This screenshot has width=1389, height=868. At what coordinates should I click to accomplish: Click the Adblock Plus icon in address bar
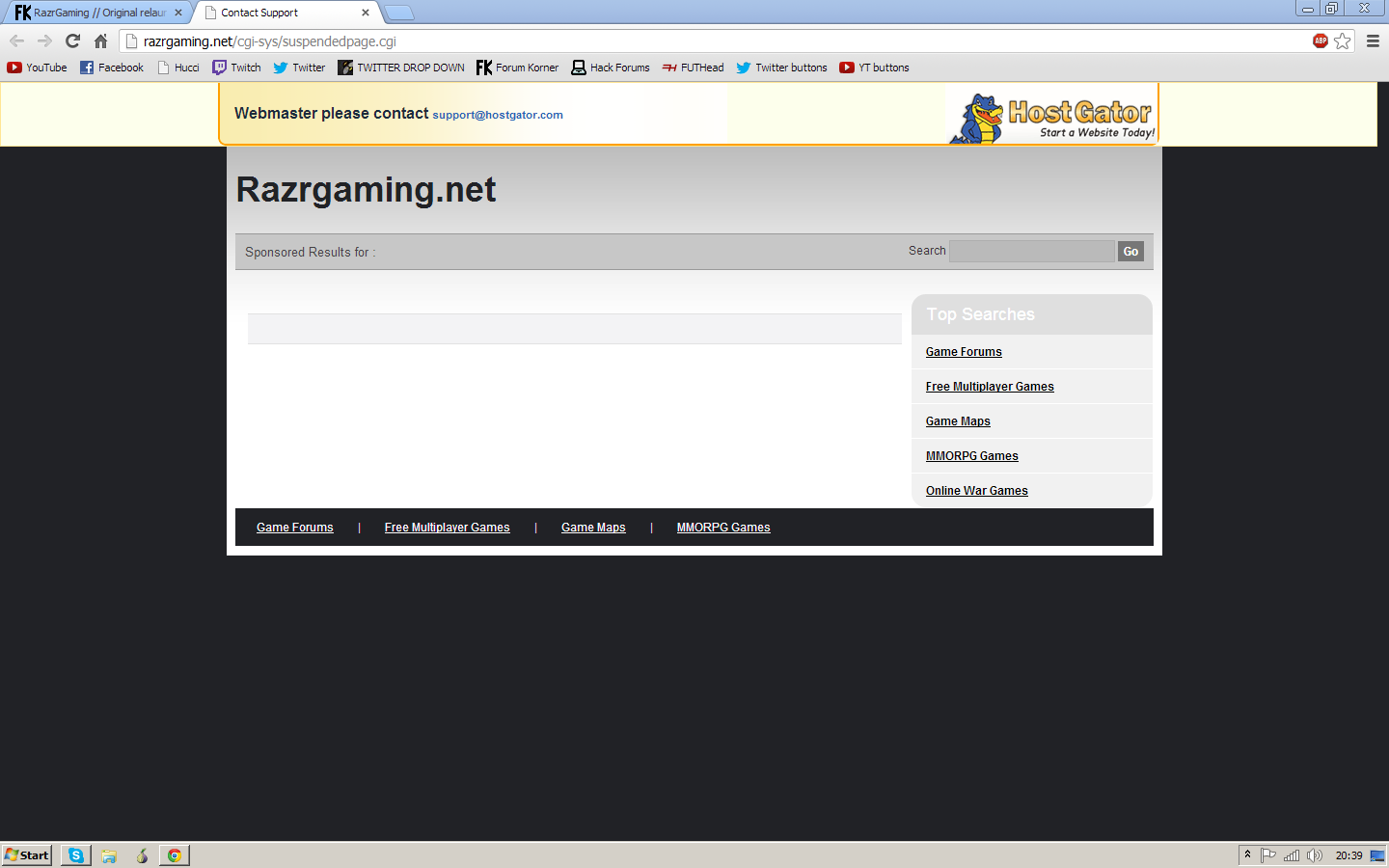(x=1320, y=41)
